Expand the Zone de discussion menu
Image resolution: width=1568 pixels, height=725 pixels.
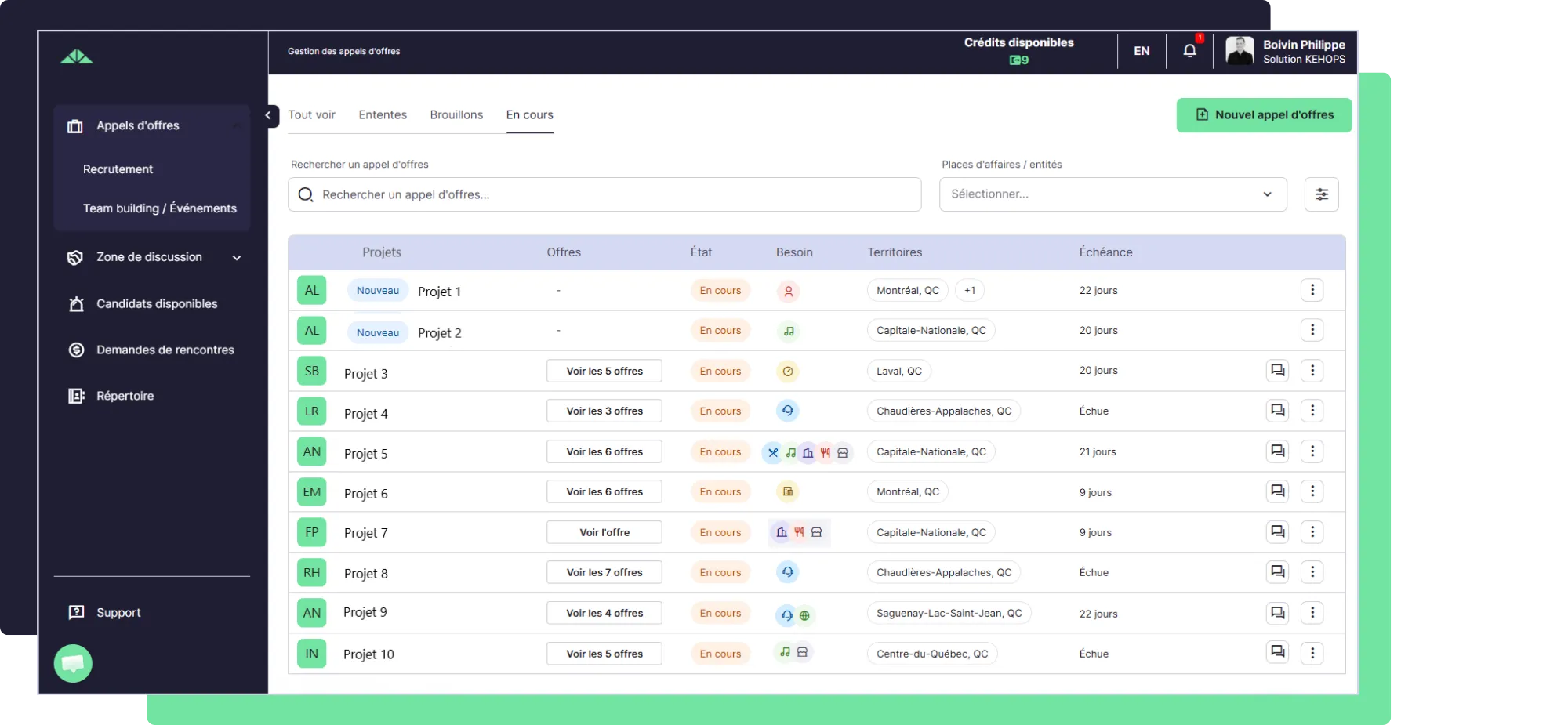click(236, 258)
